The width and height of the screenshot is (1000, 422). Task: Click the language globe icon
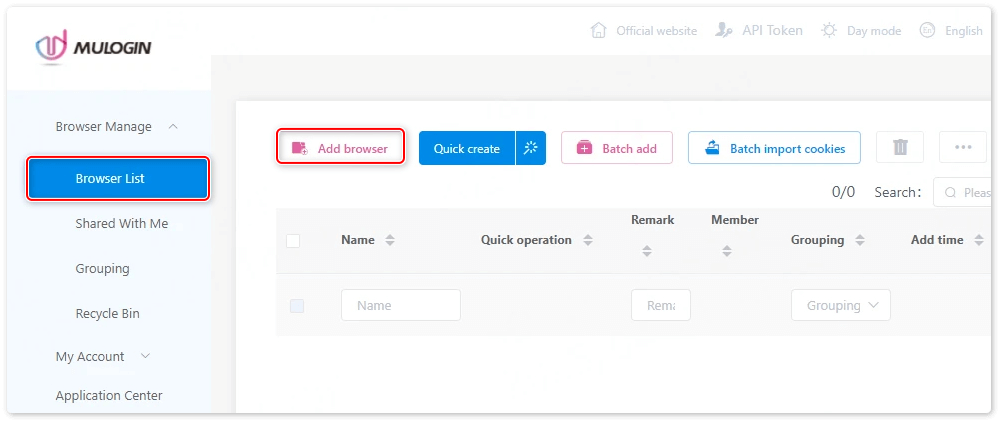coord(927,30)
